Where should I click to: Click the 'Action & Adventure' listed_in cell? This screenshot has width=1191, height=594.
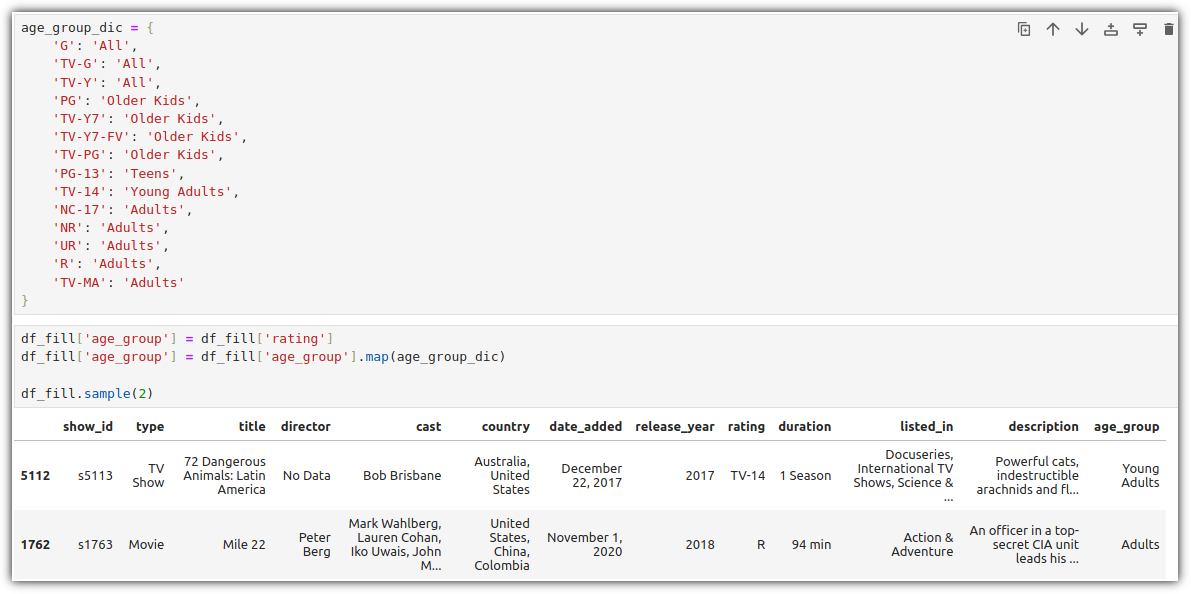(922, 545)
